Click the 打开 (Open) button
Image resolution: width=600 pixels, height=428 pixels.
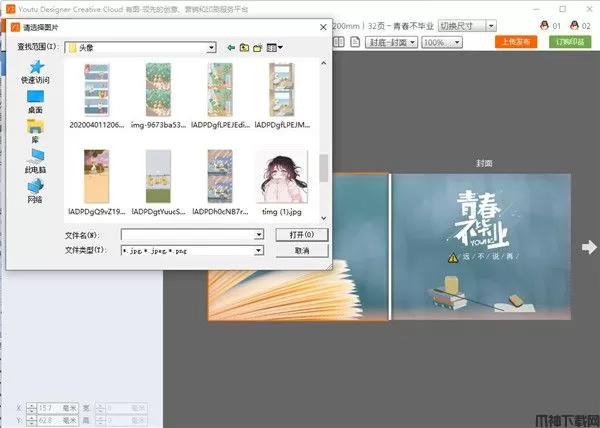pyautogui.click(x=295, y=234)
